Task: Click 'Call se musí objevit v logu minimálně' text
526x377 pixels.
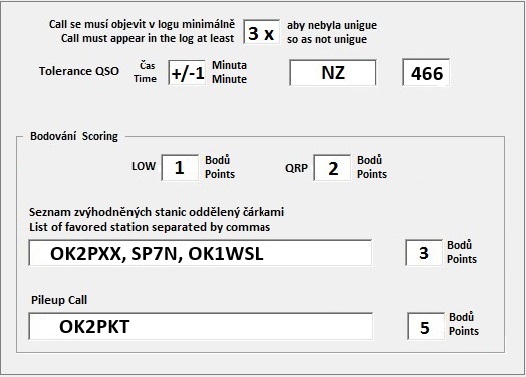Action: (x=142, y=24)
